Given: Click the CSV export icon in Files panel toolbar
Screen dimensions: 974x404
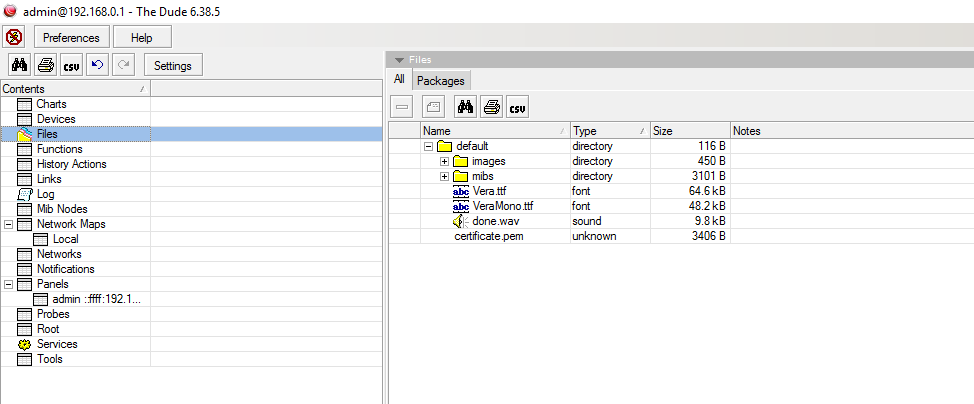Looking at the screenshot, I should pyautogui.click(x=517, y=107).
